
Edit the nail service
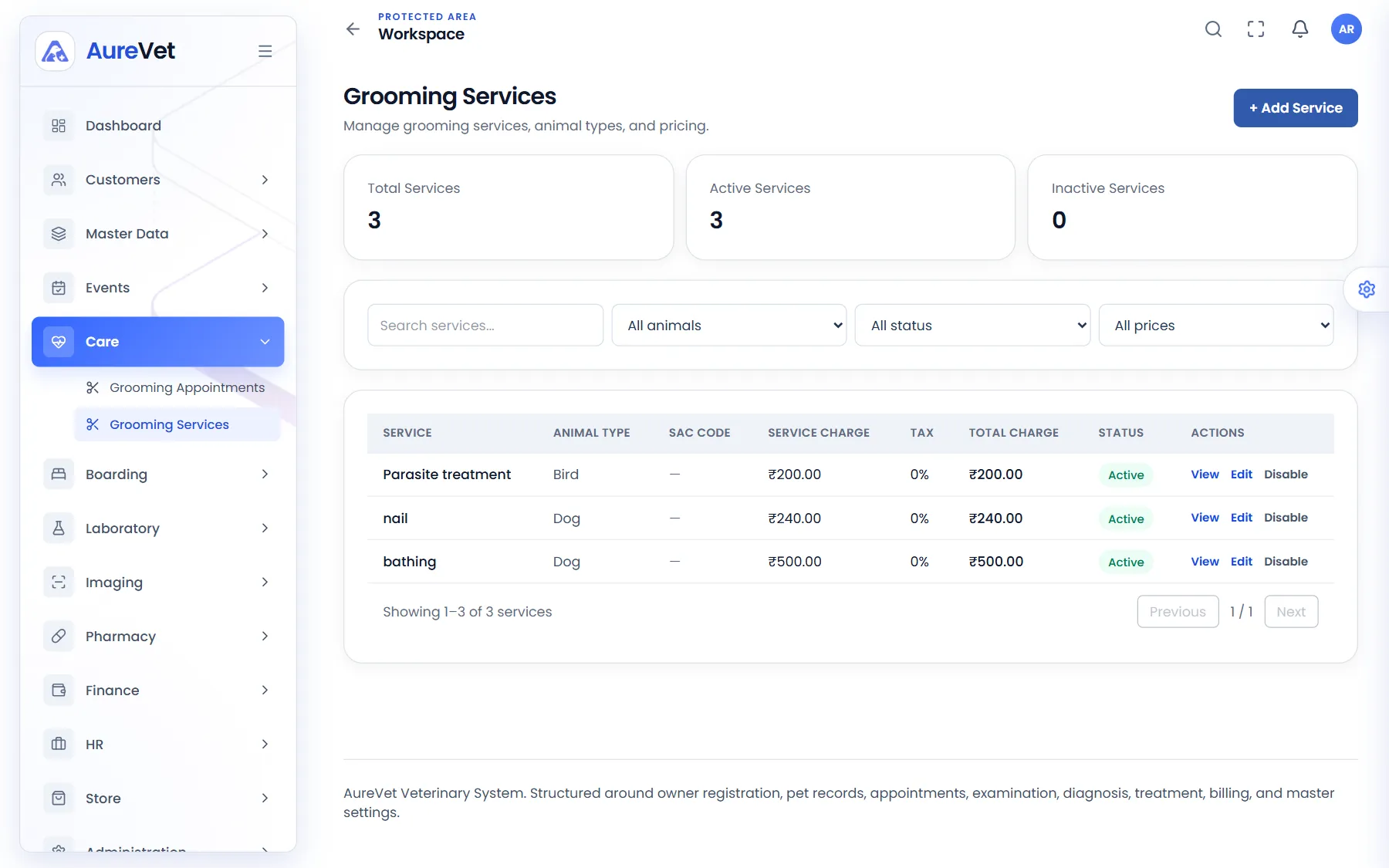tap(1242, 518)
